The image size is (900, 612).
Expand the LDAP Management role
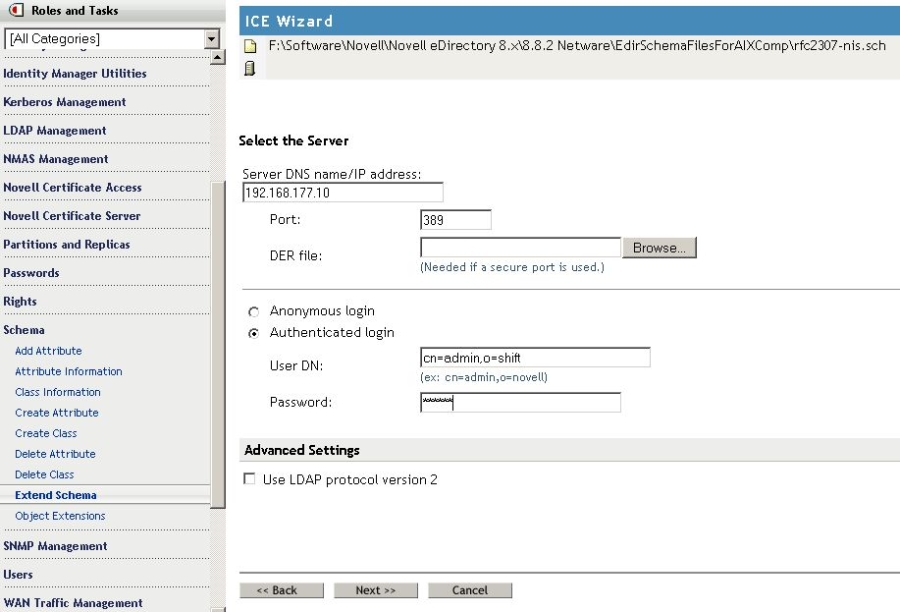pyautogui.click(x=55, y=131)
